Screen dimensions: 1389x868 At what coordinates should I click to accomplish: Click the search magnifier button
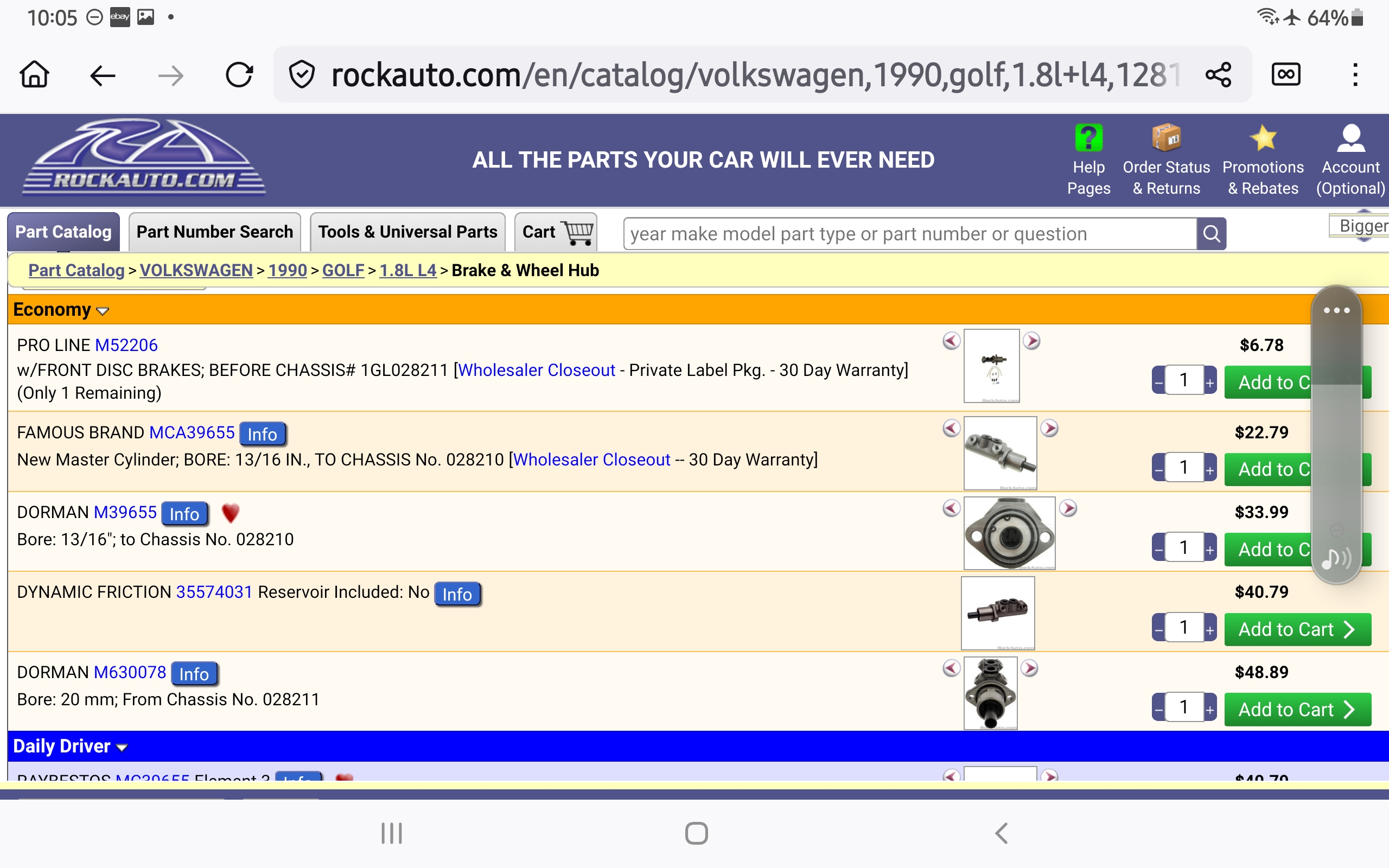pyautogui.click(x=1211, y=234)
